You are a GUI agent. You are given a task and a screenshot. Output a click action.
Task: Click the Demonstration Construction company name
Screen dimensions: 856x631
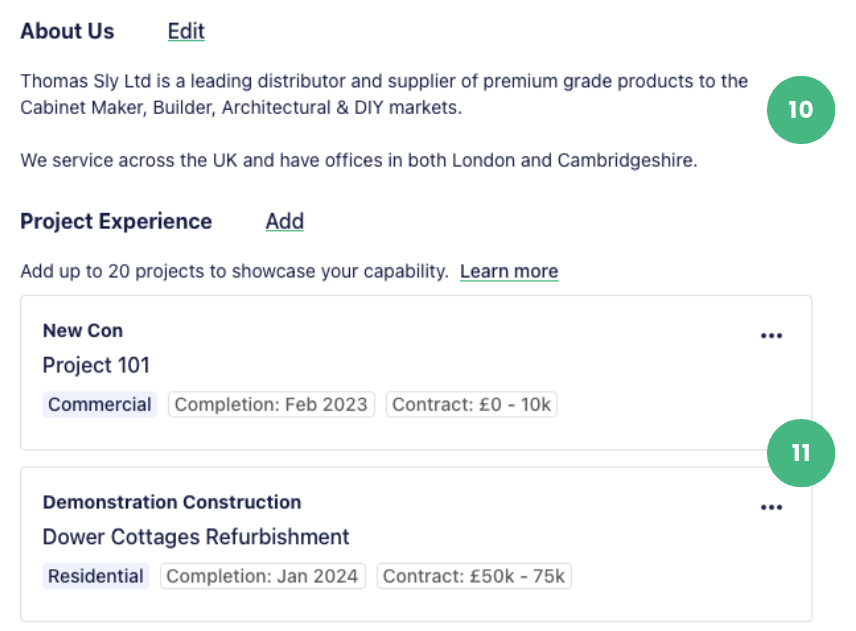[172, 502]
